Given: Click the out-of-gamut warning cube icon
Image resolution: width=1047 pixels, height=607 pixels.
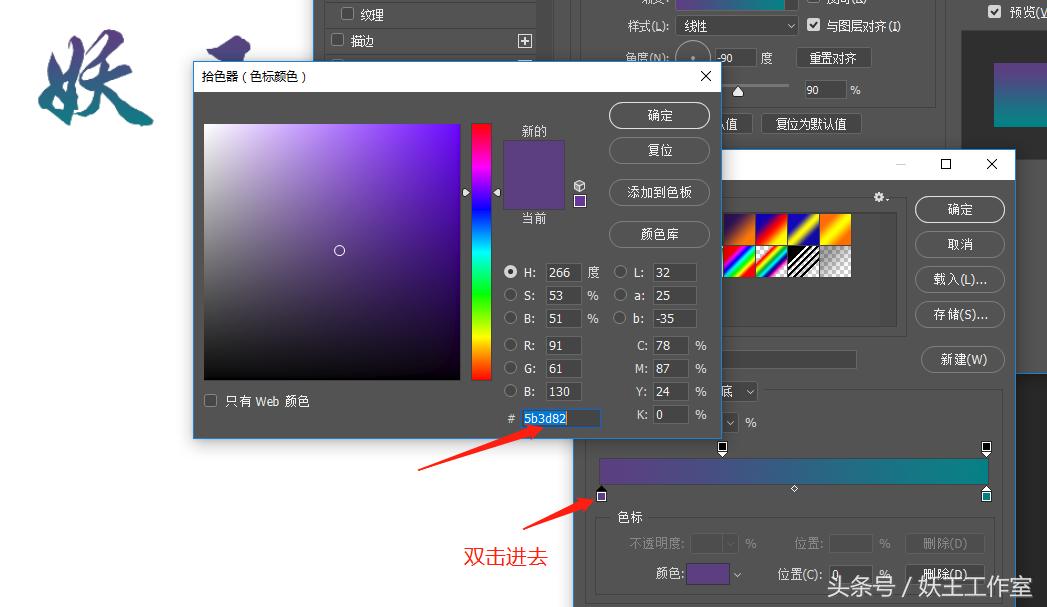Looking at the screenshot, I should (x=579, y=185).
